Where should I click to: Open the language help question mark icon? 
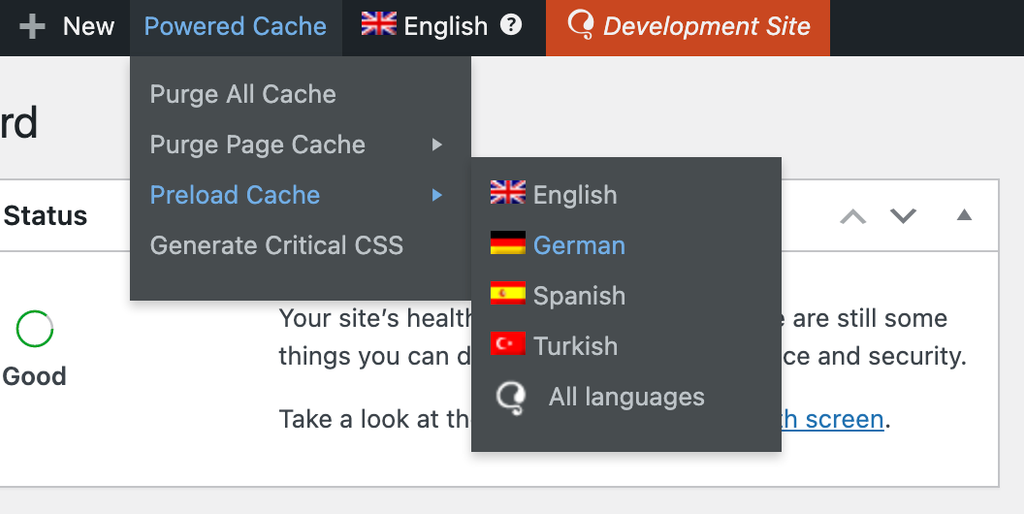point(511,25)
